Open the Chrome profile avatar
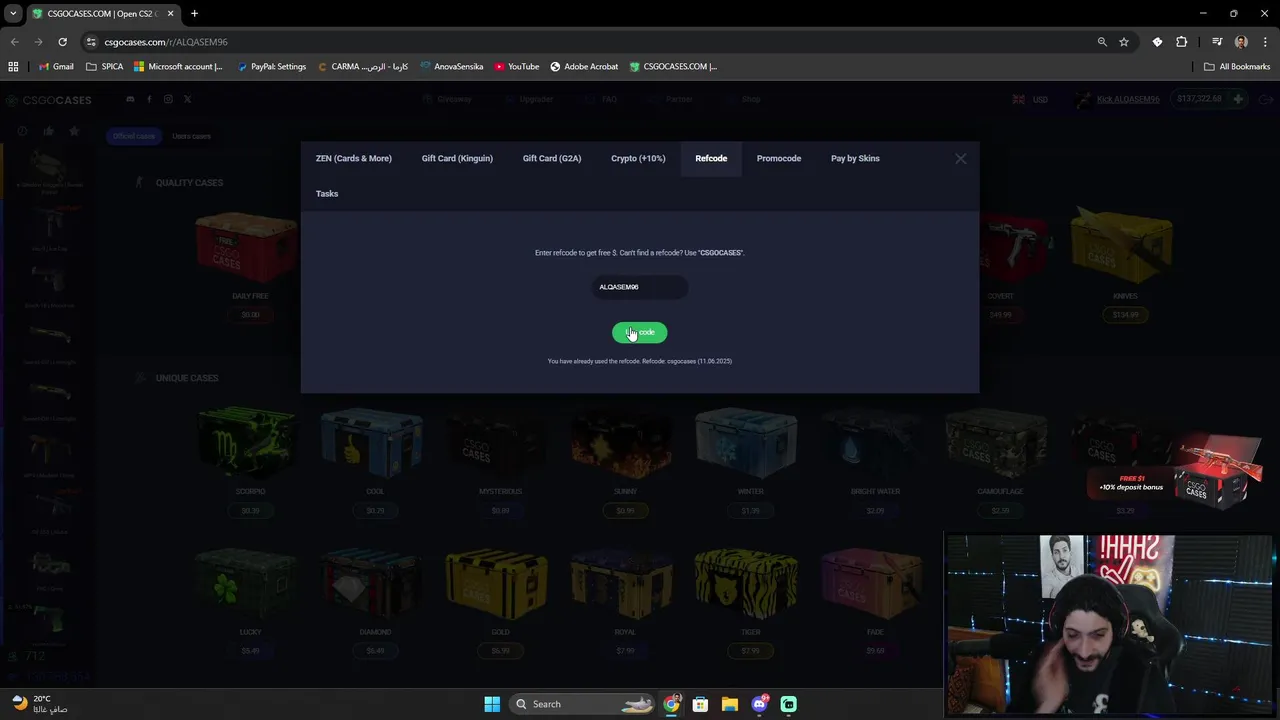Image resolution: width=1280 pixels, height=720 pixels. coord(1241,42)
